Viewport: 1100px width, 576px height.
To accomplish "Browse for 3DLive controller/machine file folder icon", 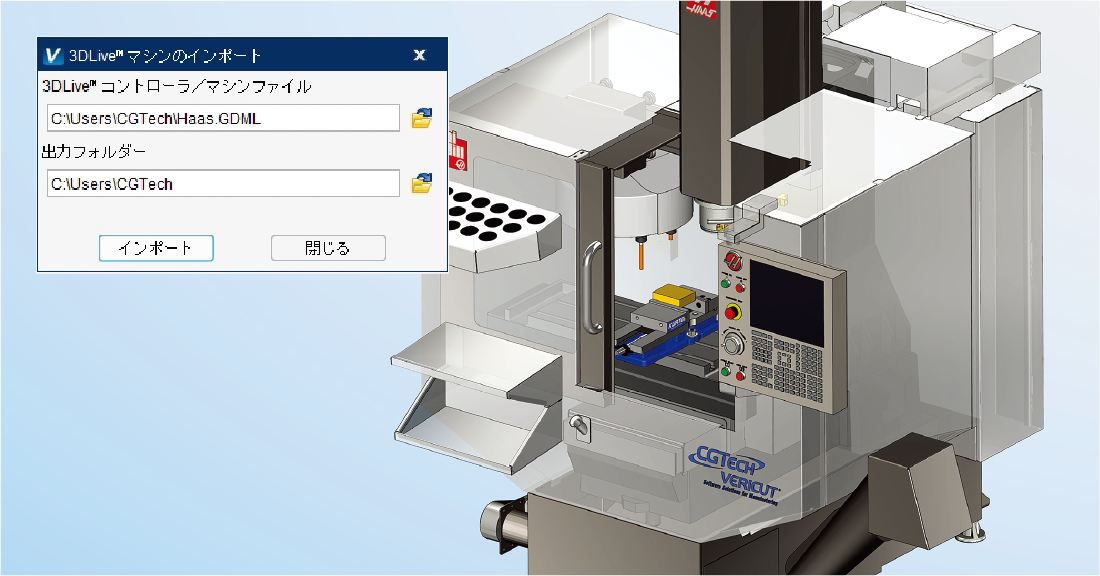I will tap(422, 118).
